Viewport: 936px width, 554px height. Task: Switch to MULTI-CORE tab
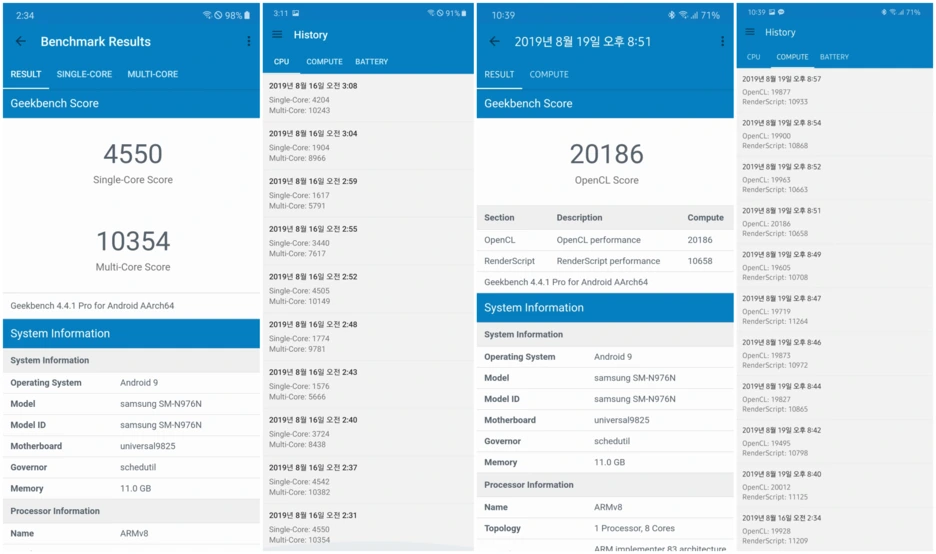[152, 74]
